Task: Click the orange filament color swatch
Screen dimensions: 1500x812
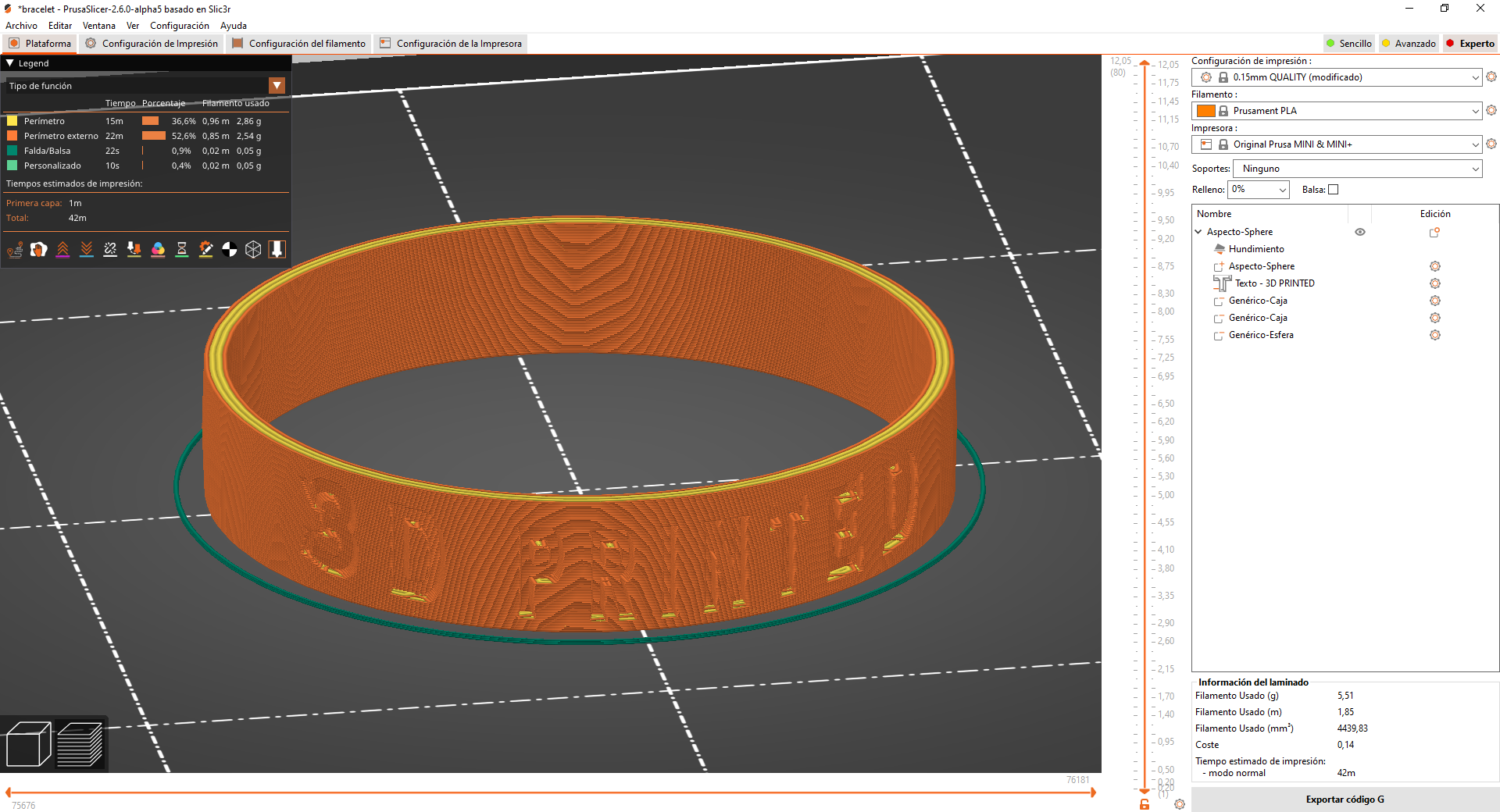Action: (x=1206, y=111)
